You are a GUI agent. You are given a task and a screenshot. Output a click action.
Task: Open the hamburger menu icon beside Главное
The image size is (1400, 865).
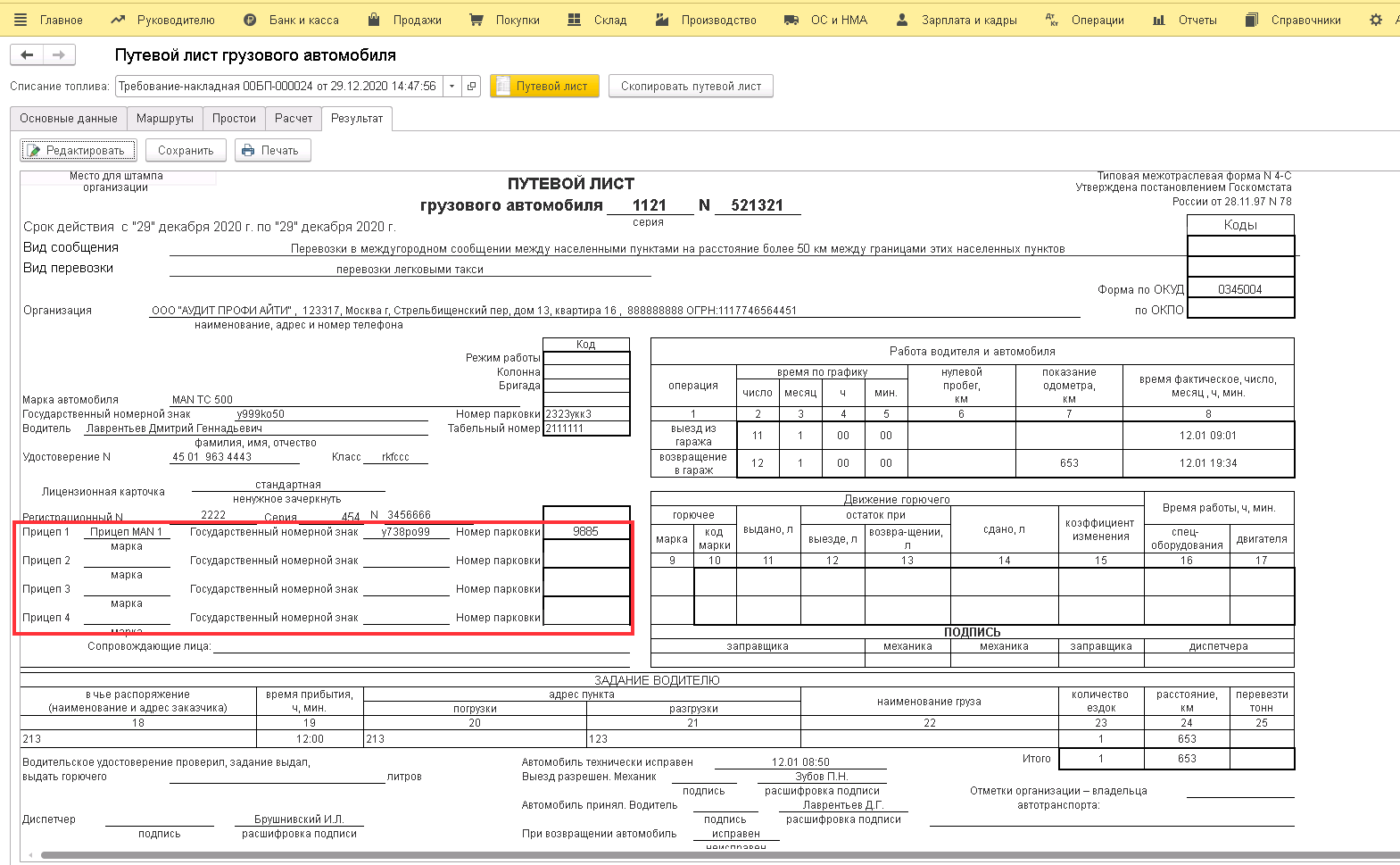click(21, 20)
